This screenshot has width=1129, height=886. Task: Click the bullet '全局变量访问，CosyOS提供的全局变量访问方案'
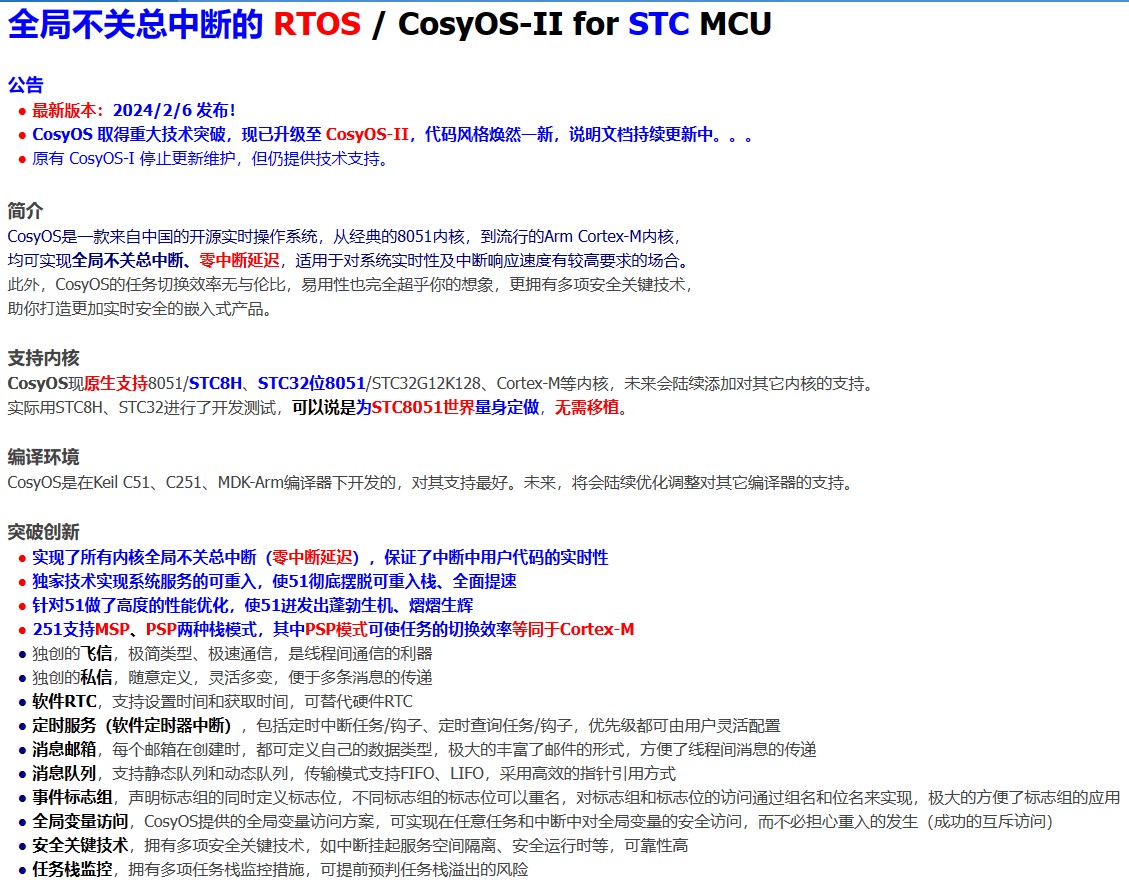[542, 821]
